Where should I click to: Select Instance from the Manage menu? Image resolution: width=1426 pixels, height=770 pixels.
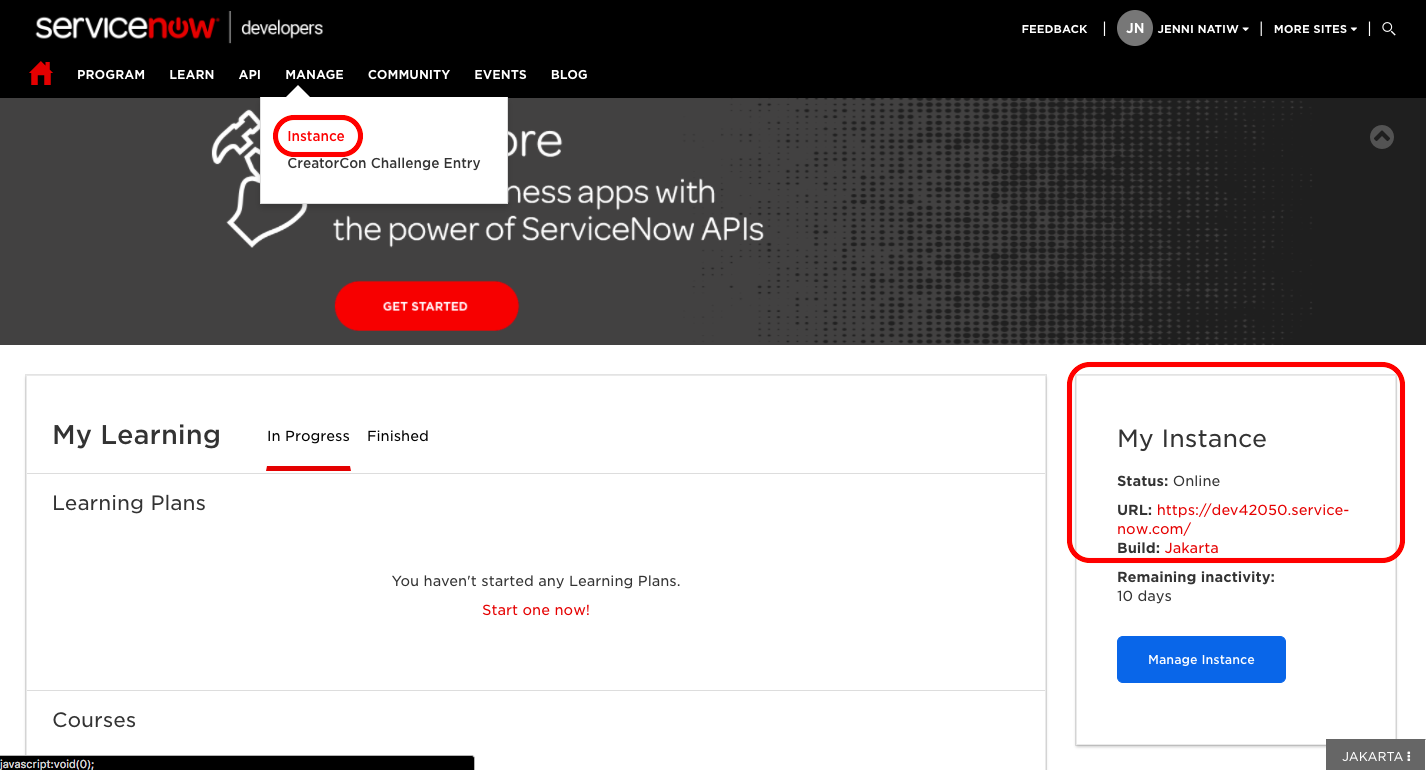click(316, 136)
